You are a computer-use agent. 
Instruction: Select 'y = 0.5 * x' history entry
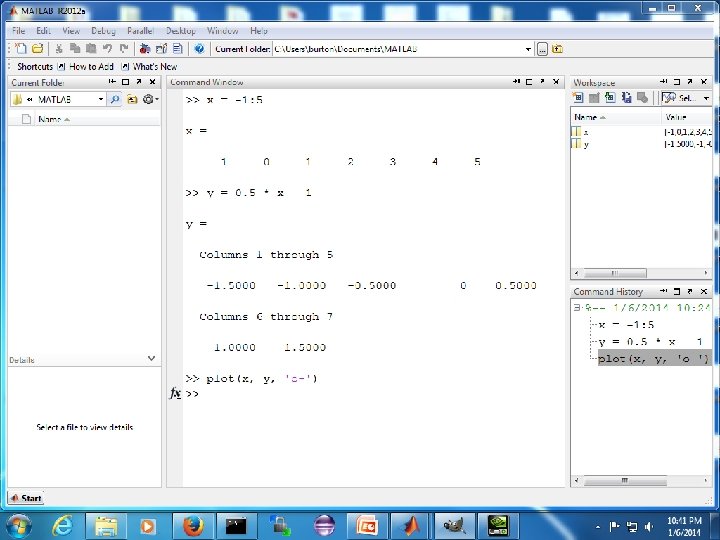tap(650, 342)
